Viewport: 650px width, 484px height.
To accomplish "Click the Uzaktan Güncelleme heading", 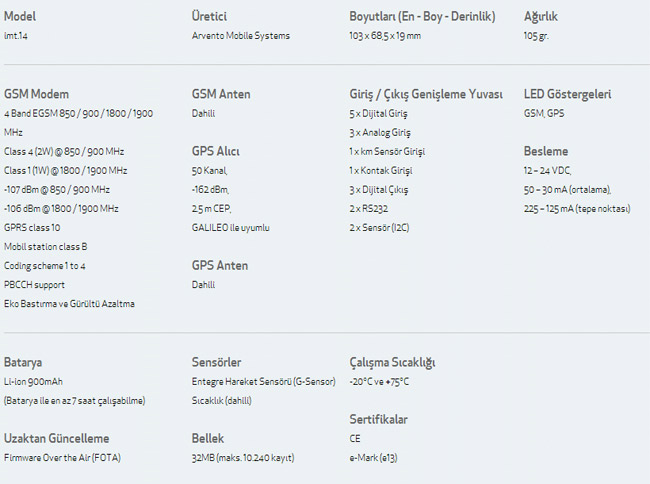I will point(56,439).
